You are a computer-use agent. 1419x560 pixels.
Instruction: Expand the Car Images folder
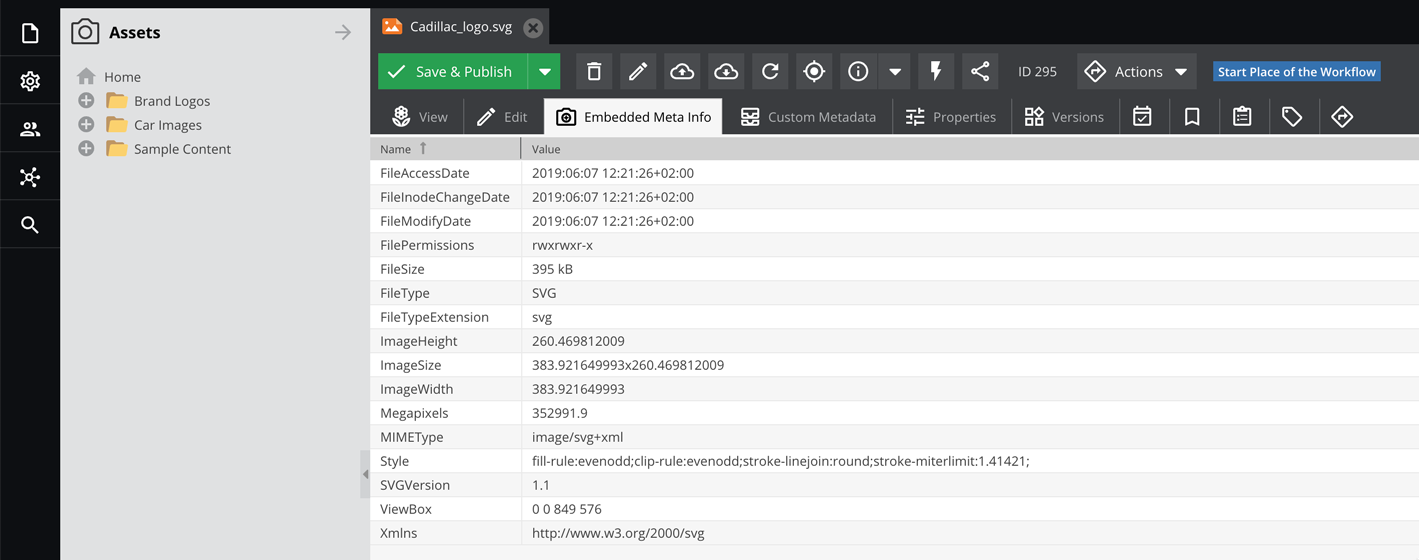tap(86, 125)
